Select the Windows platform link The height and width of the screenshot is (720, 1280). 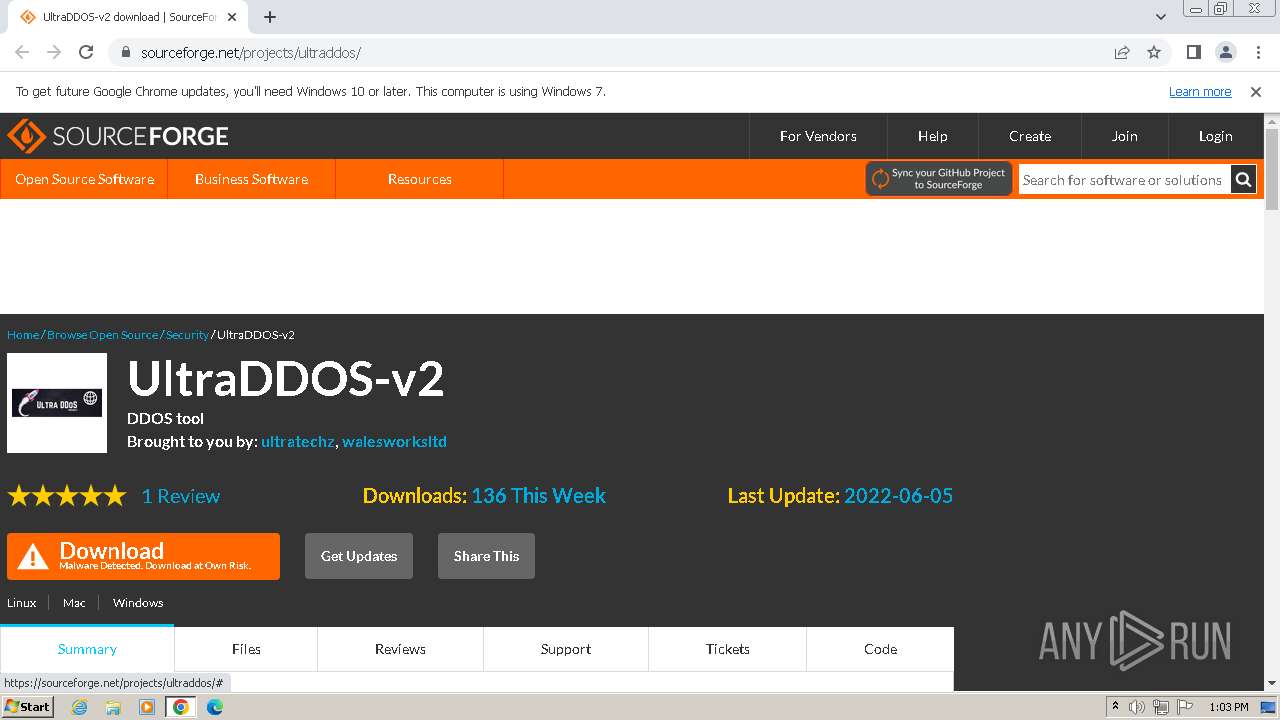[138, 603]
